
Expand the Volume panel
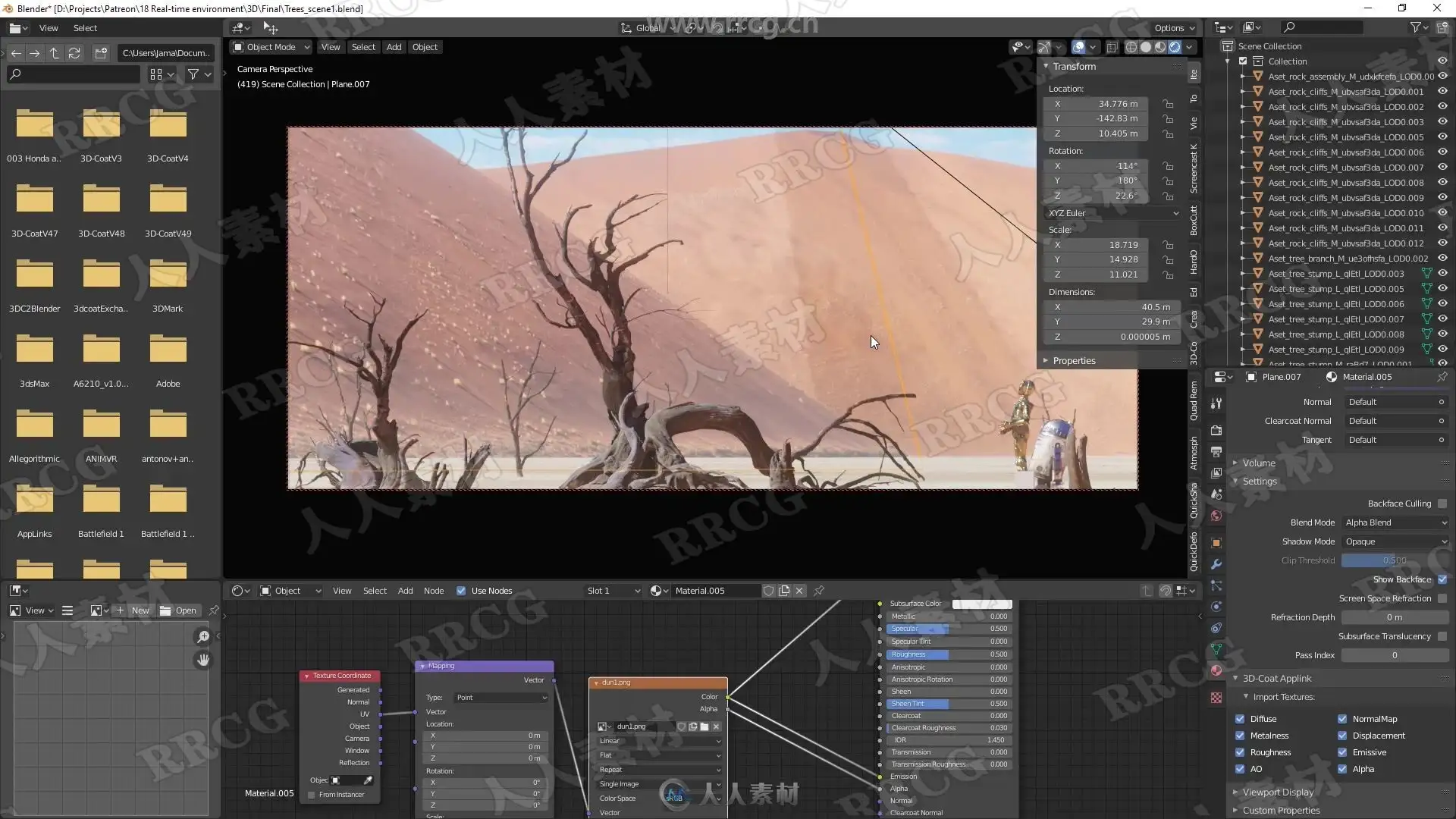coord(1258,463)
